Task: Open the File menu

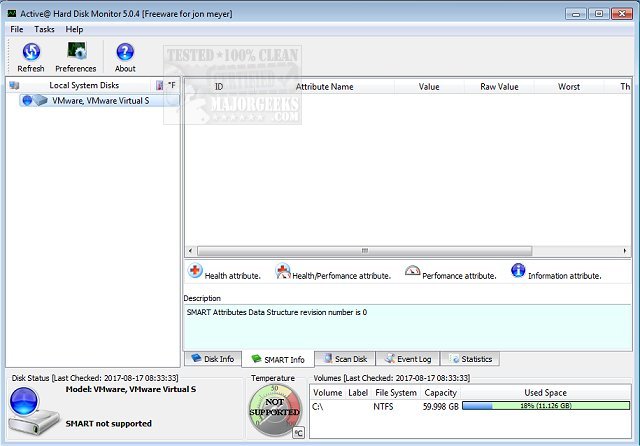Action: pyautogui.click(x=17, y=29)
